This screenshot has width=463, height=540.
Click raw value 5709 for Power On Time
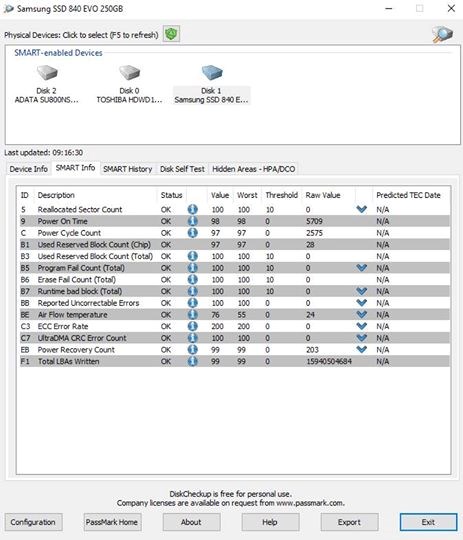click(x=314, y=221)
